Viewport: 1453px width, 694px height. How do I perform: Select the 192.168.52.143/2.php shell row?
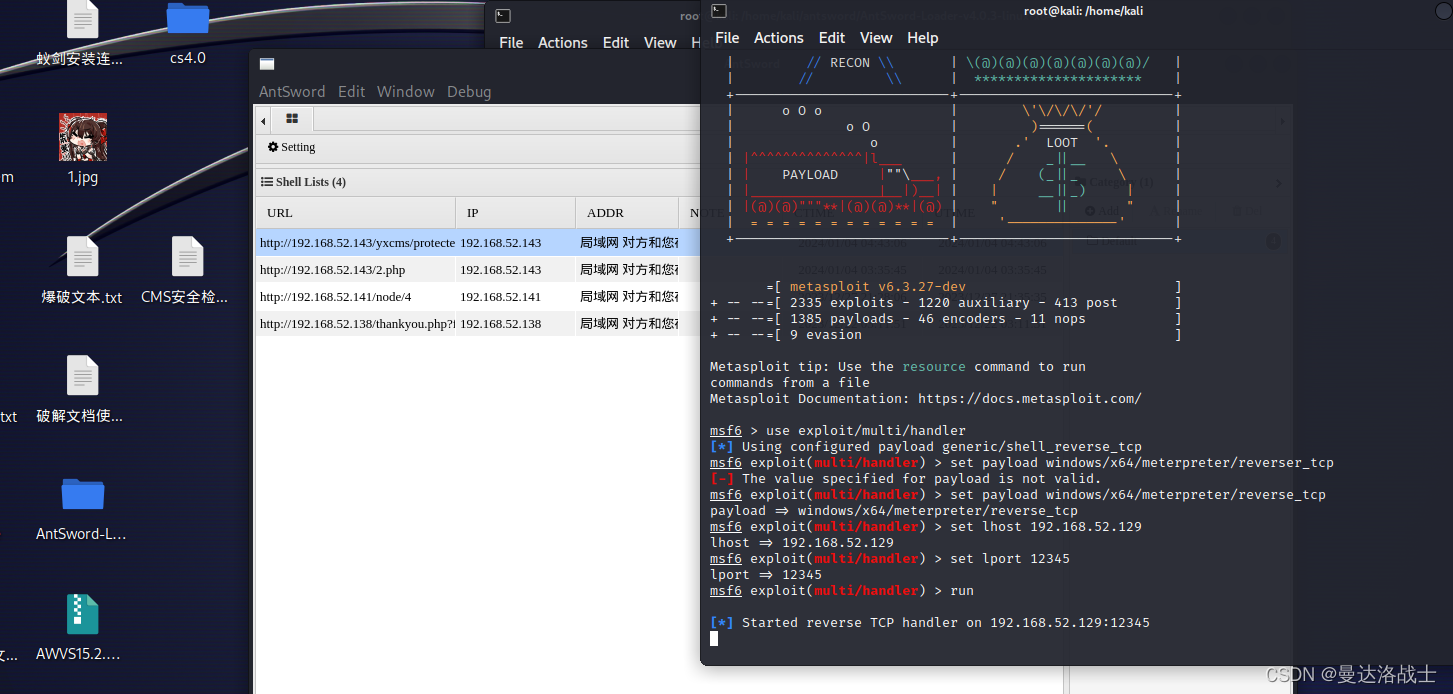point(478,270)
